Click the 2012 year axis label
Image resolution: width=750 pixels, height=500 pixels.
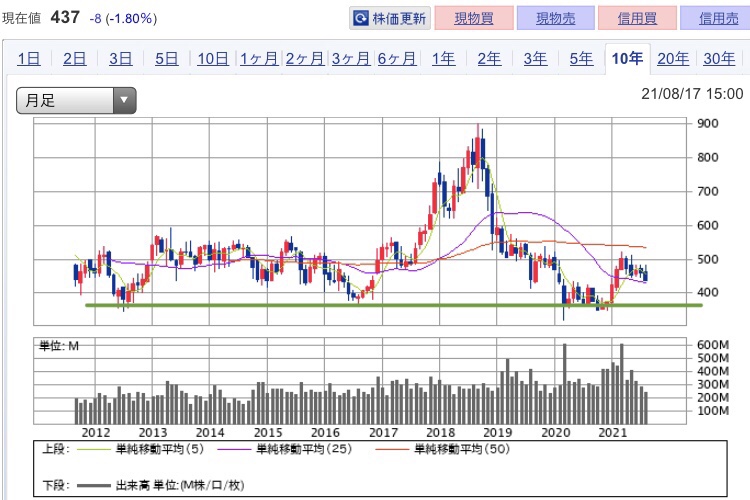point(96,433)
